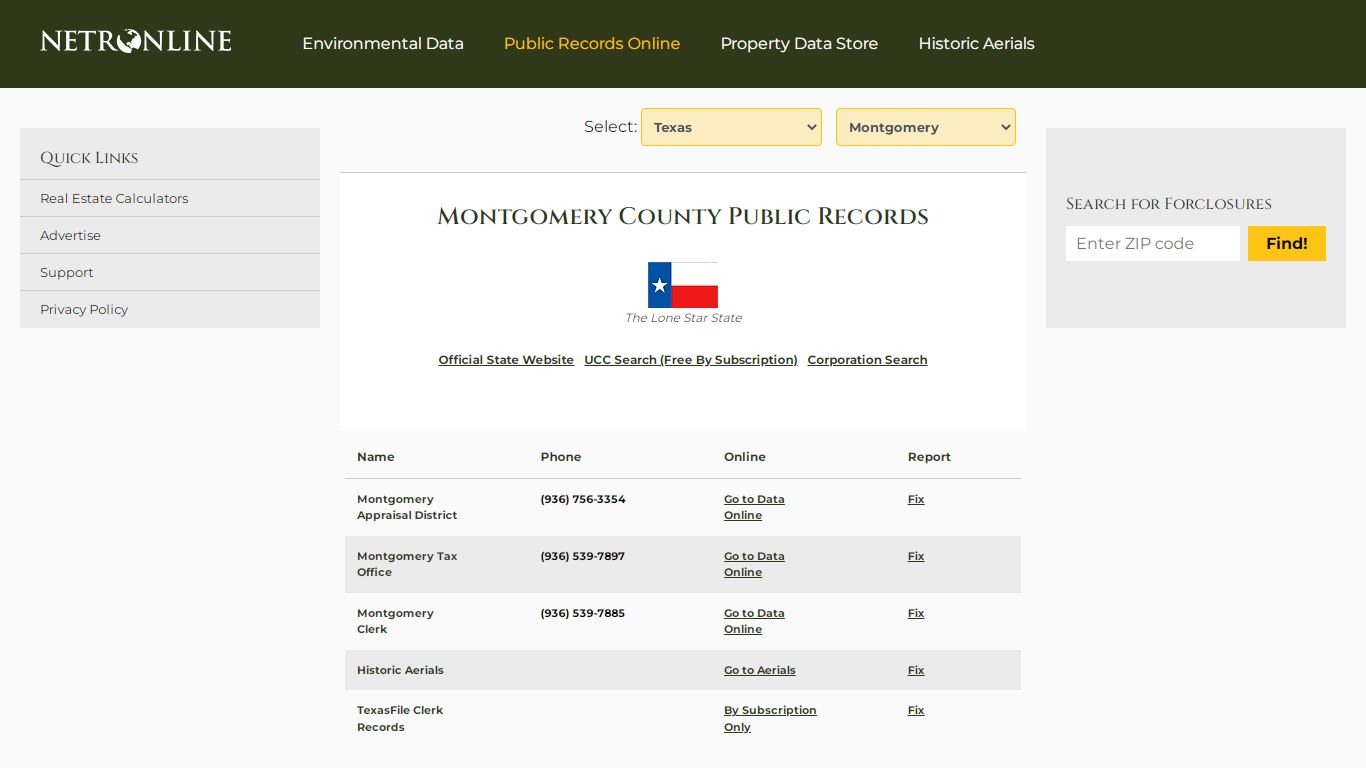Select phone number (936) 539-7897
Screen dimensions: 1366x768
tap(583, 556)
